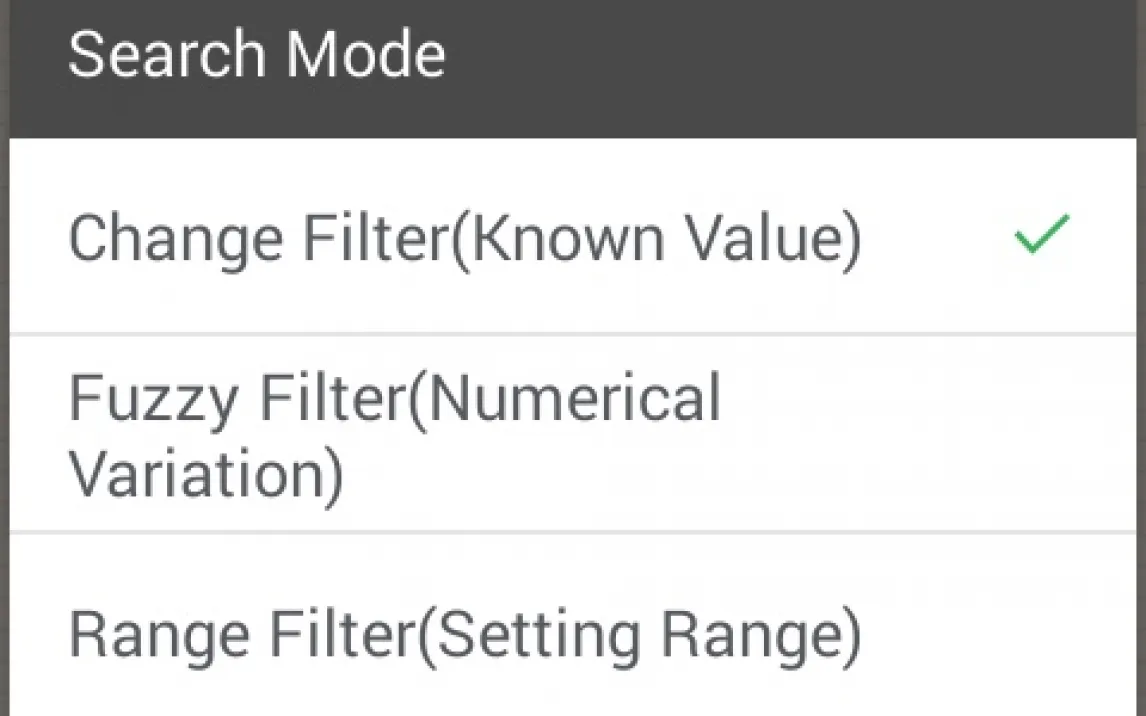Switch search mode to Range Filter

pos(464,636)
